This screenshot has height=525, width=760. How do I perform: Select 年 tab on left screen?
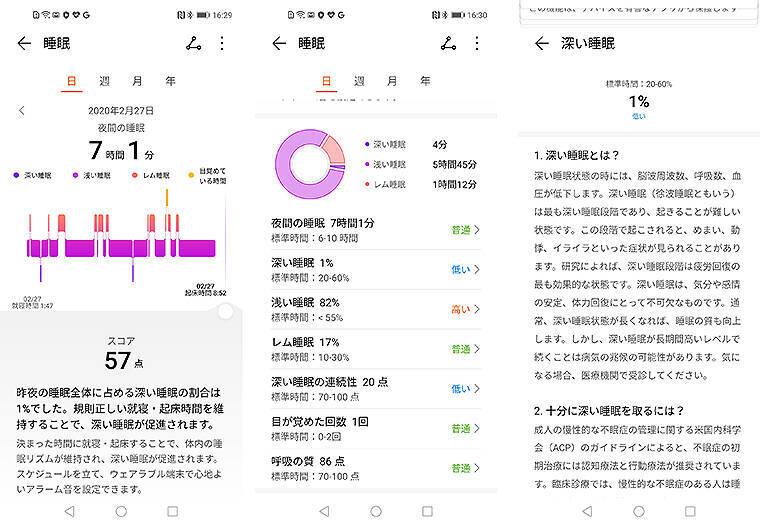(x=170, y=81)
